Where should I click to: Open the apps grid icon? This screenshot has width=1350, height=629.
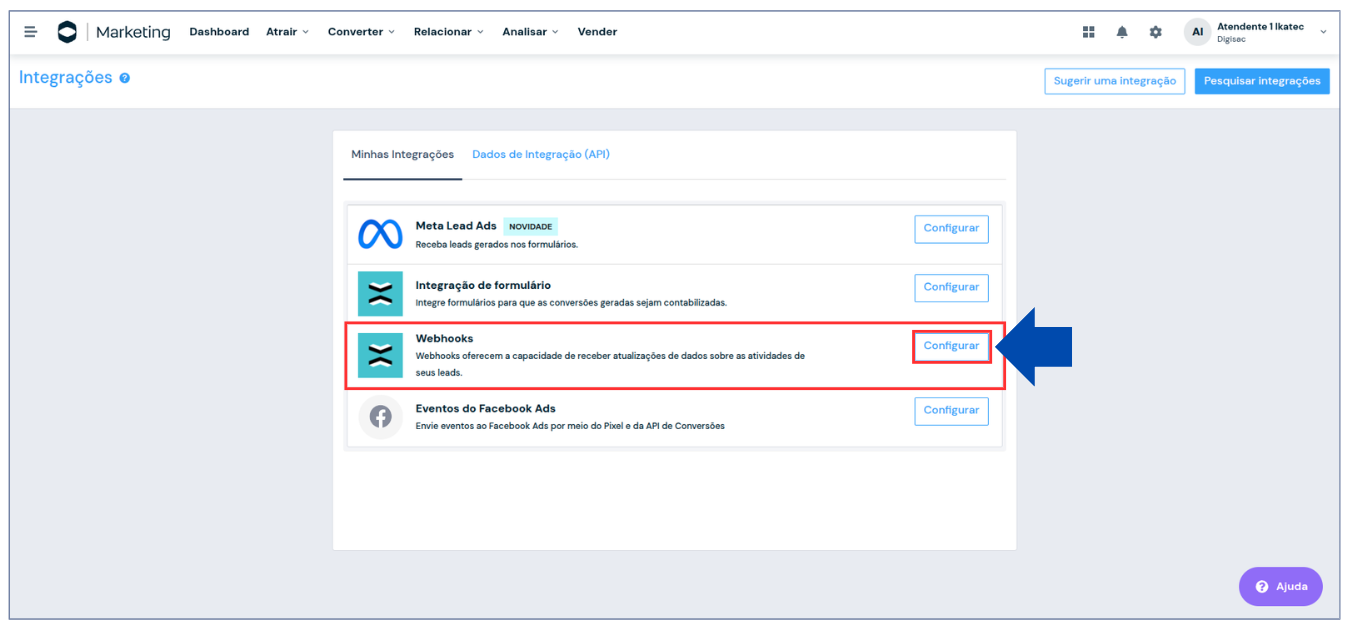pyautogui.click(x=1089, y=32)
